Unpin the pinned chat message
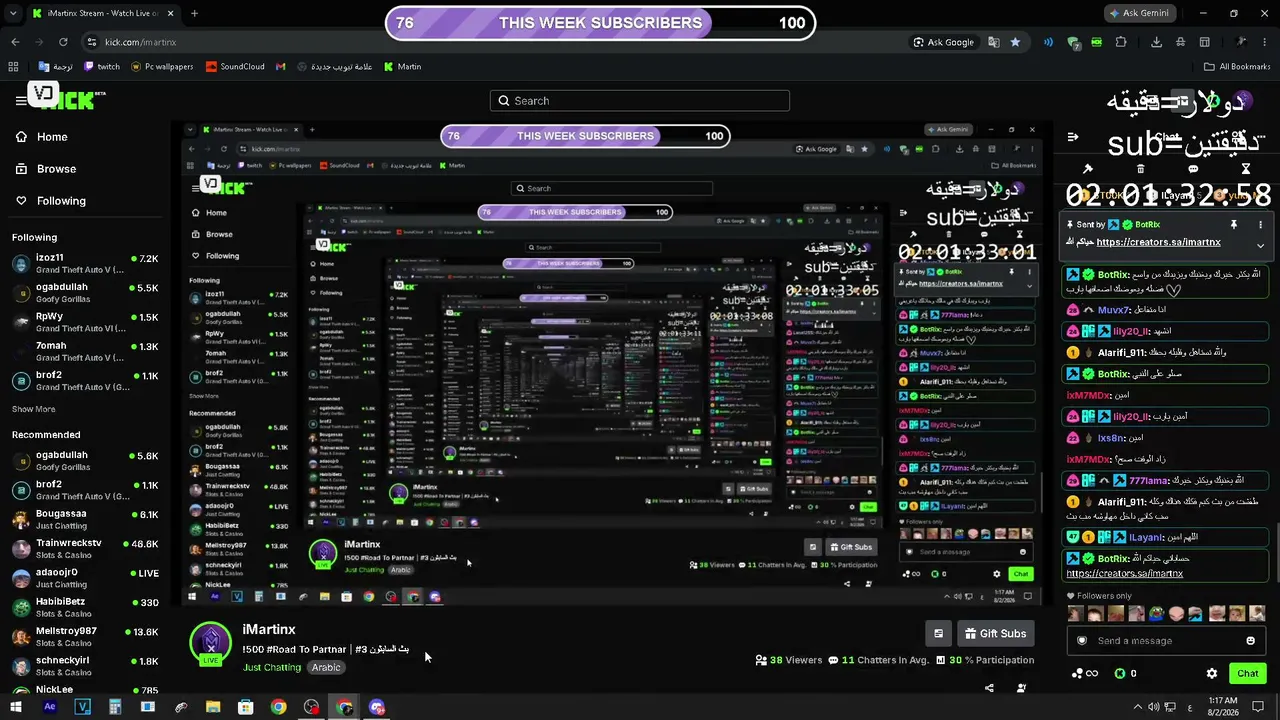The image size is (1280, 720). [x=1234, y=225]
